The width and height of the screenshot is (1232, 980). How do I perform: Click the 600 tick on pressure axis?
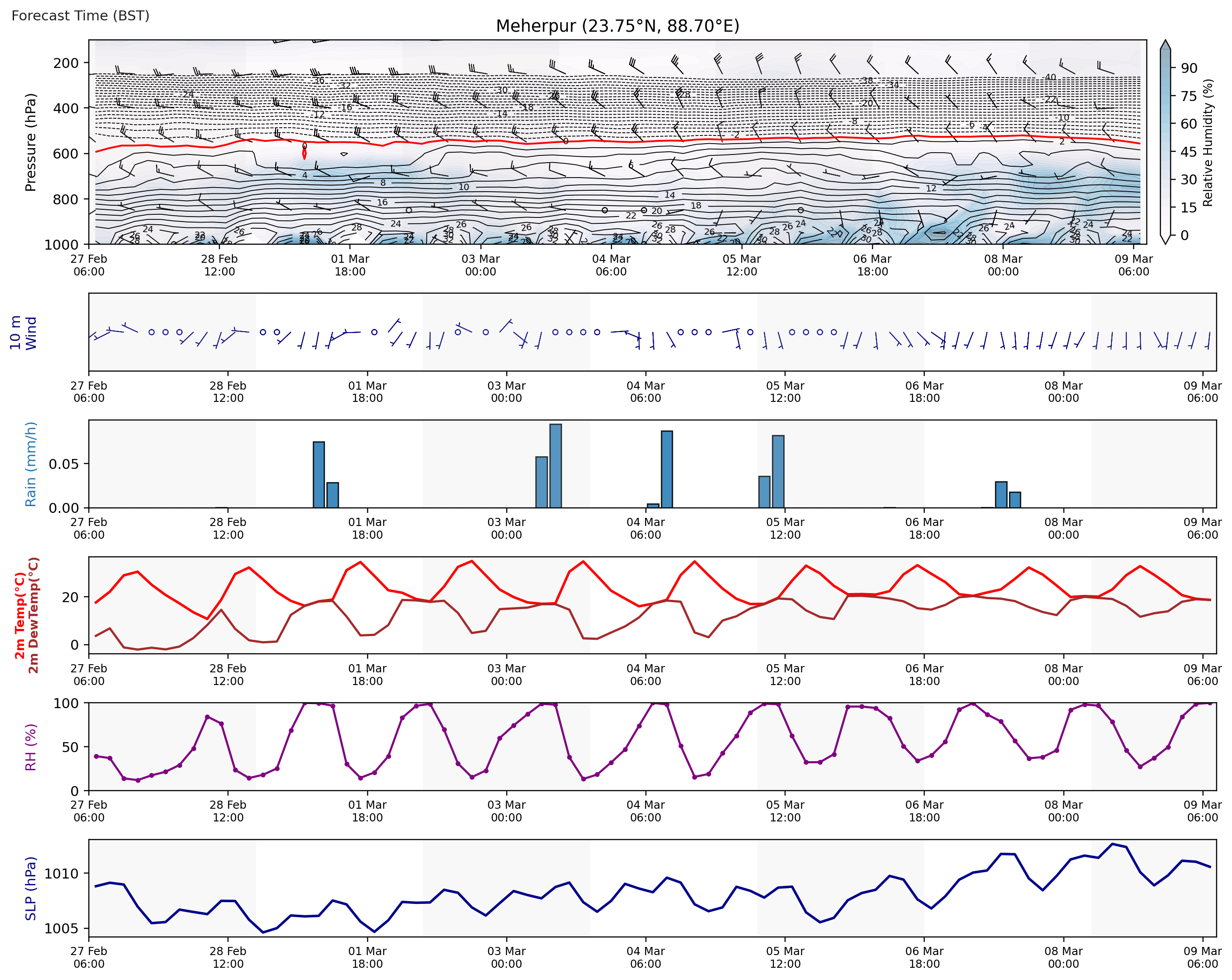[66, 154]
